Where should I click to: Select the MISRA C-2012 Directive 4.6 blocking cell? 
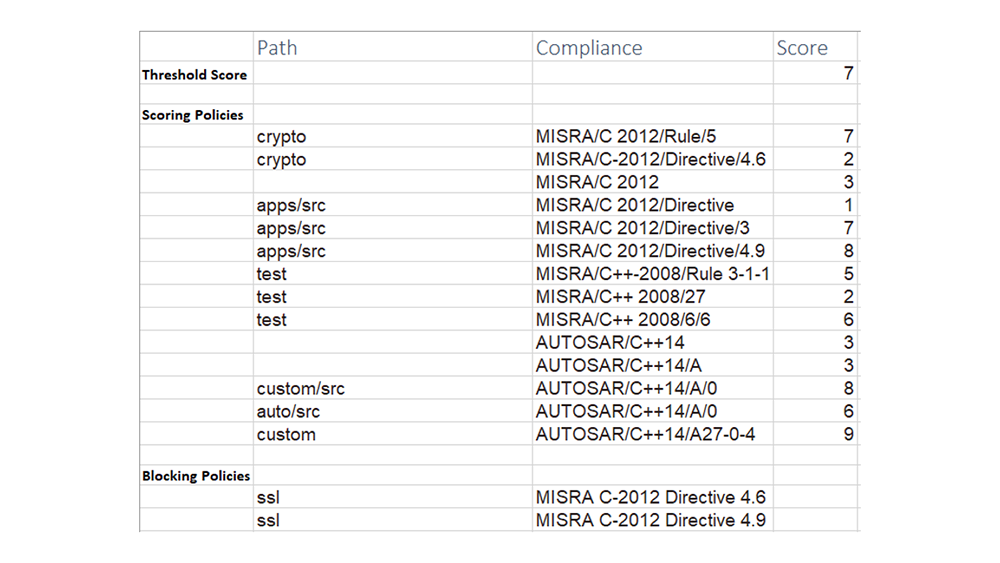click(652, 498)
